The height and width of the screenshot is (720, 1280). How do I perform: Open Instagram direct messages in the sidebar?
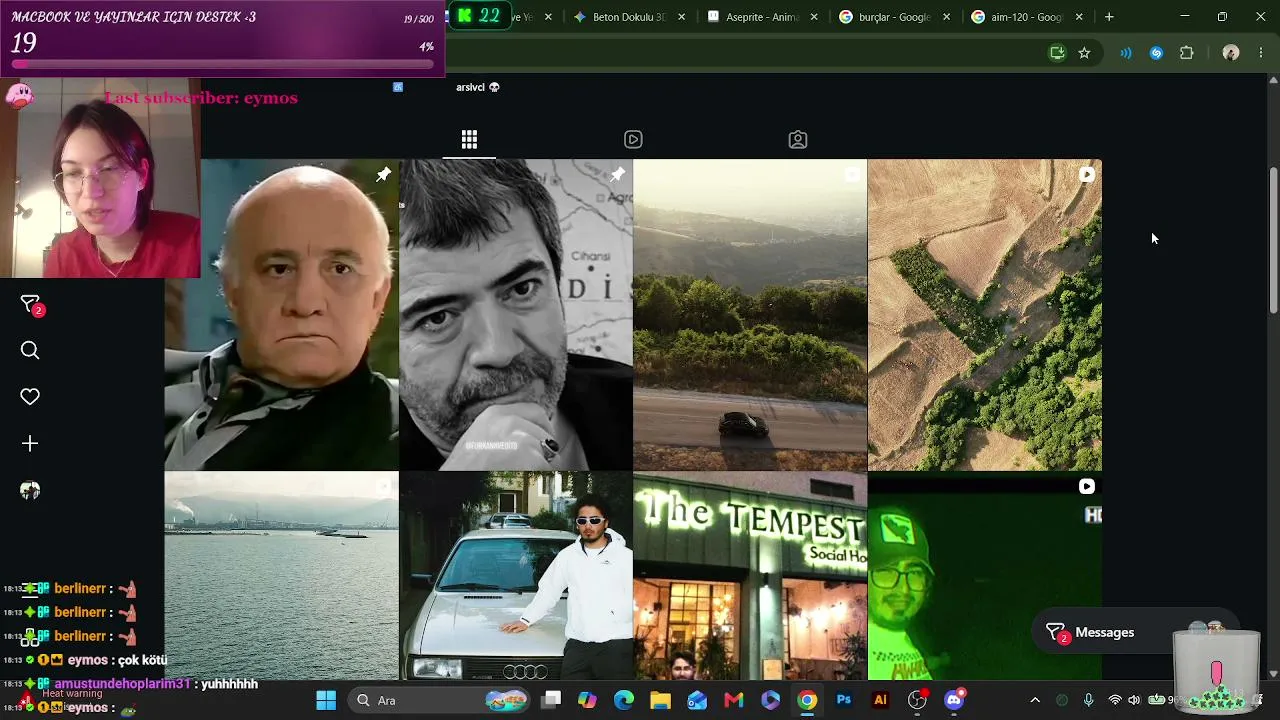point(30,304)
